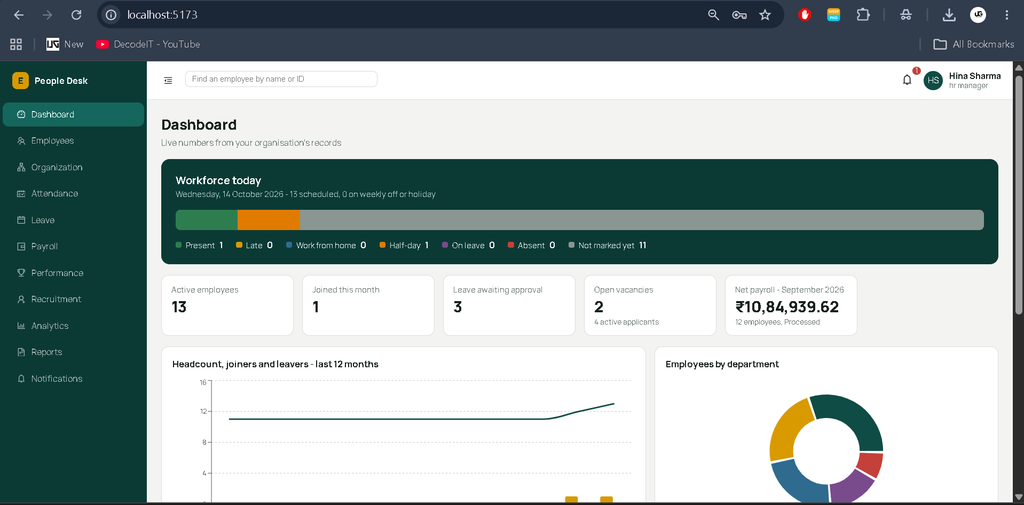The height and width of the screenshot is (505, 1024).
Task: Open the Net payroll September 2026 card
Action: point(792,305)
